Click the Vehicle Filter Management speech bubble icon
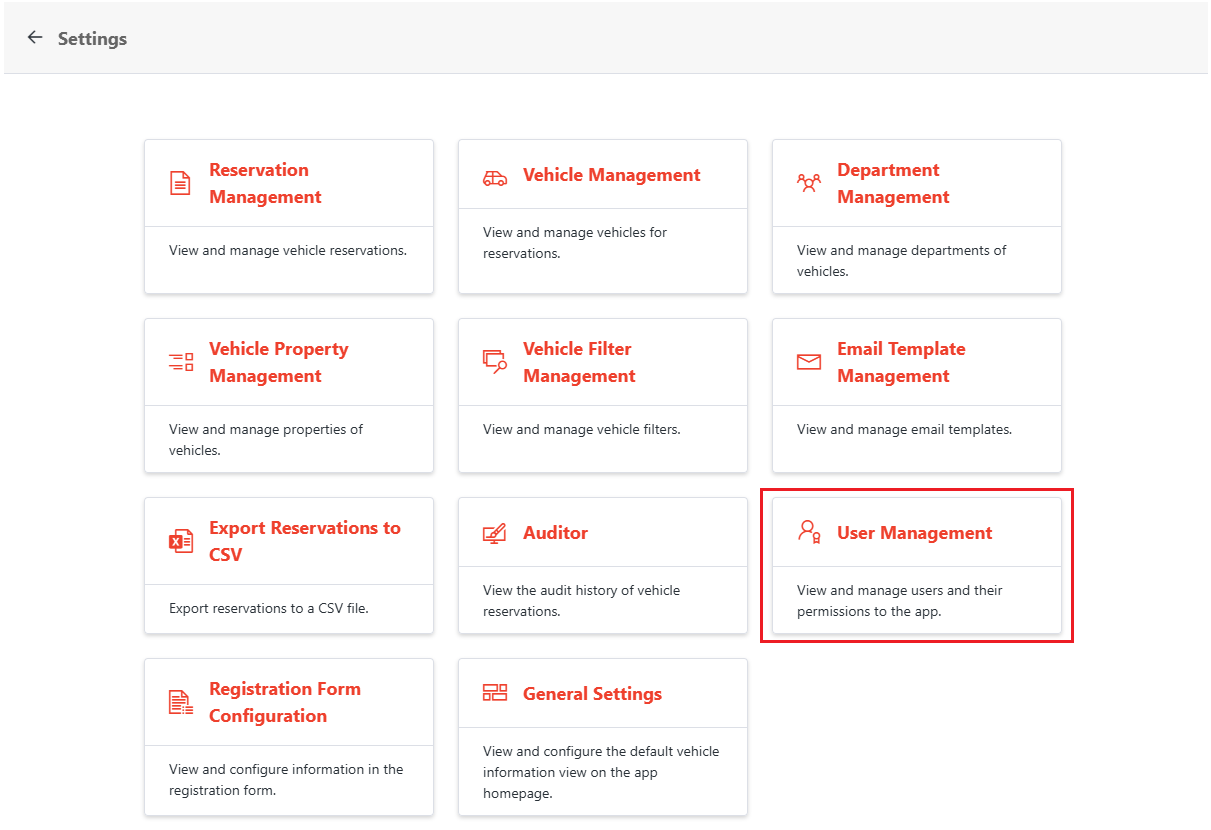 [494, 362]
